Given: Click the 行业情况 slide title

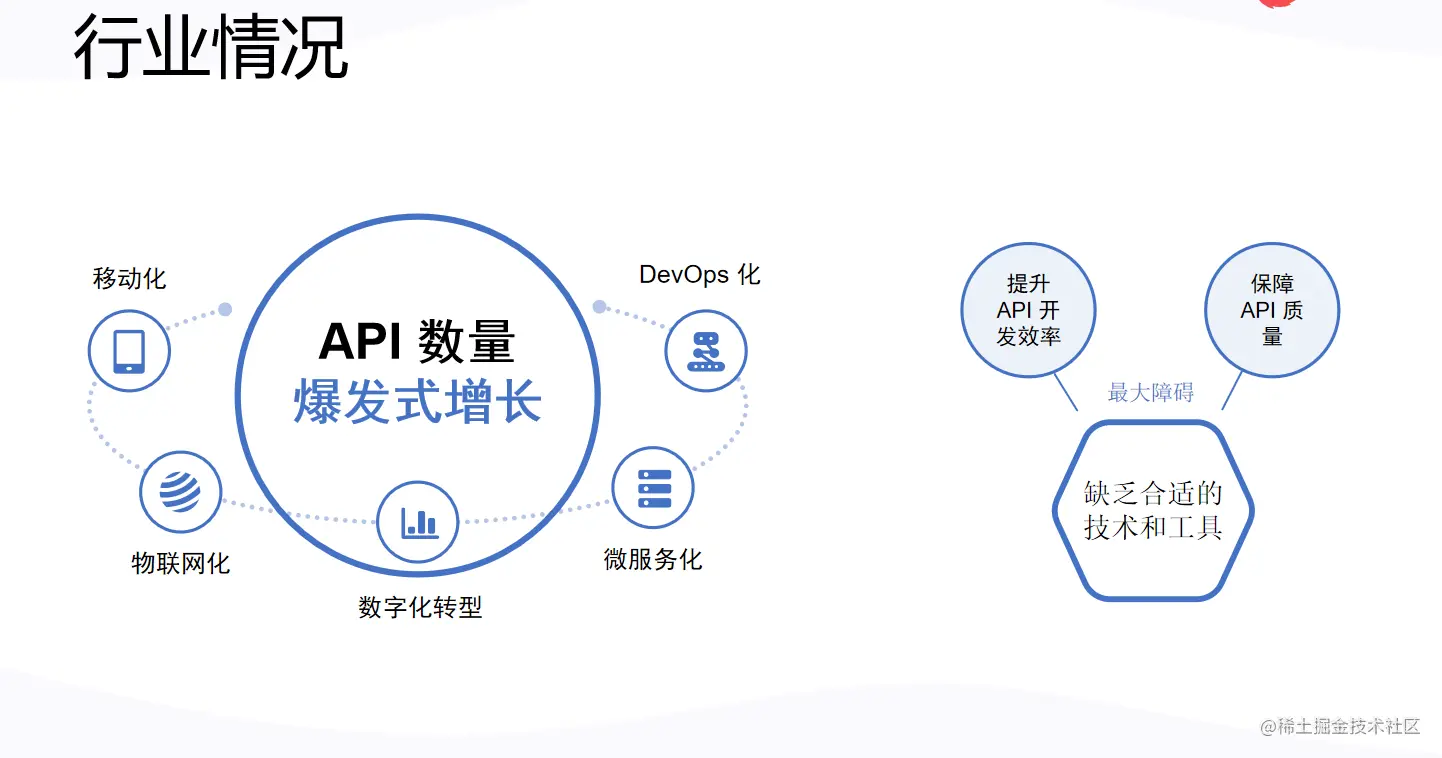Looking at the screenshot, I should 211,45.
